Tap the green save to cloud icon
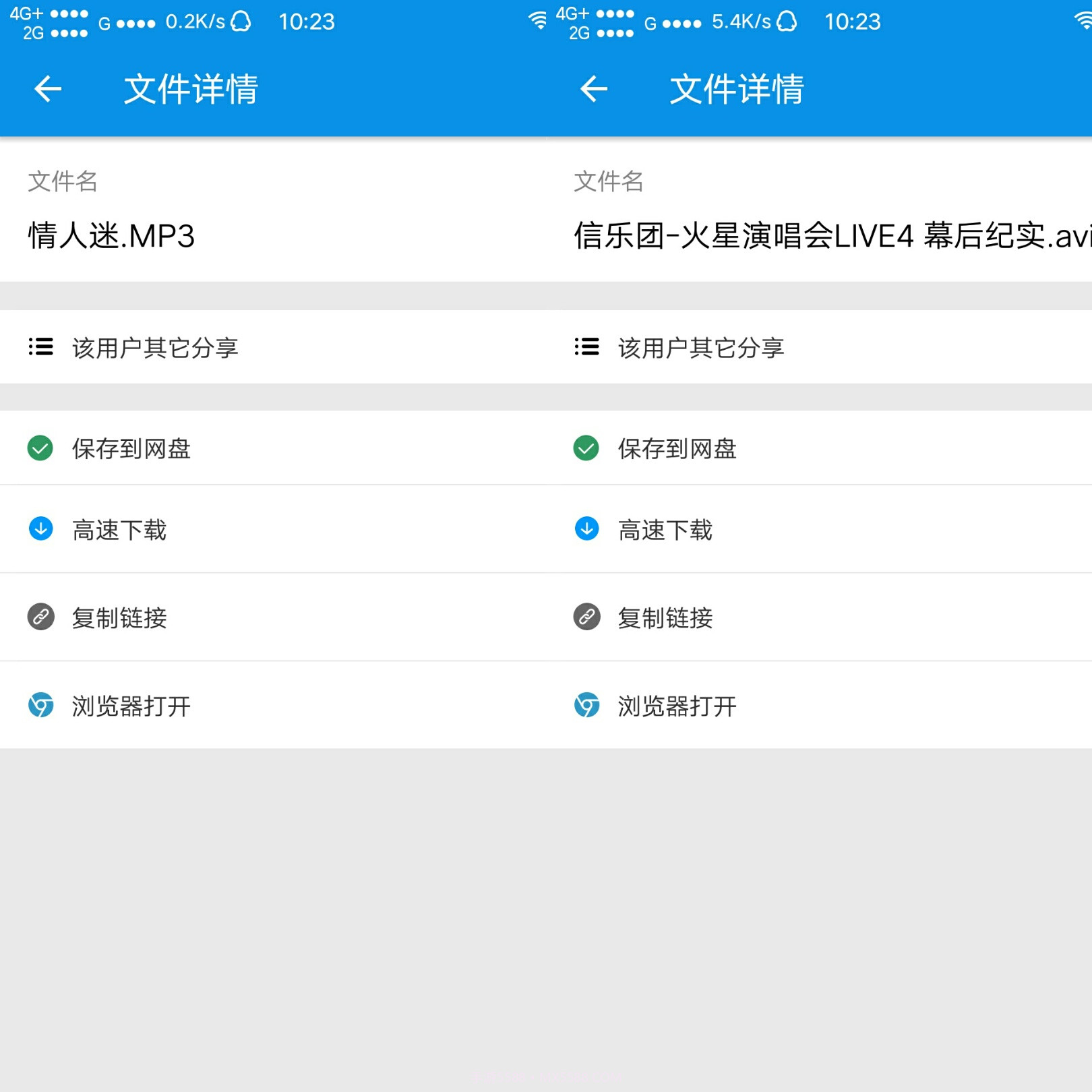 pos(40,448)
